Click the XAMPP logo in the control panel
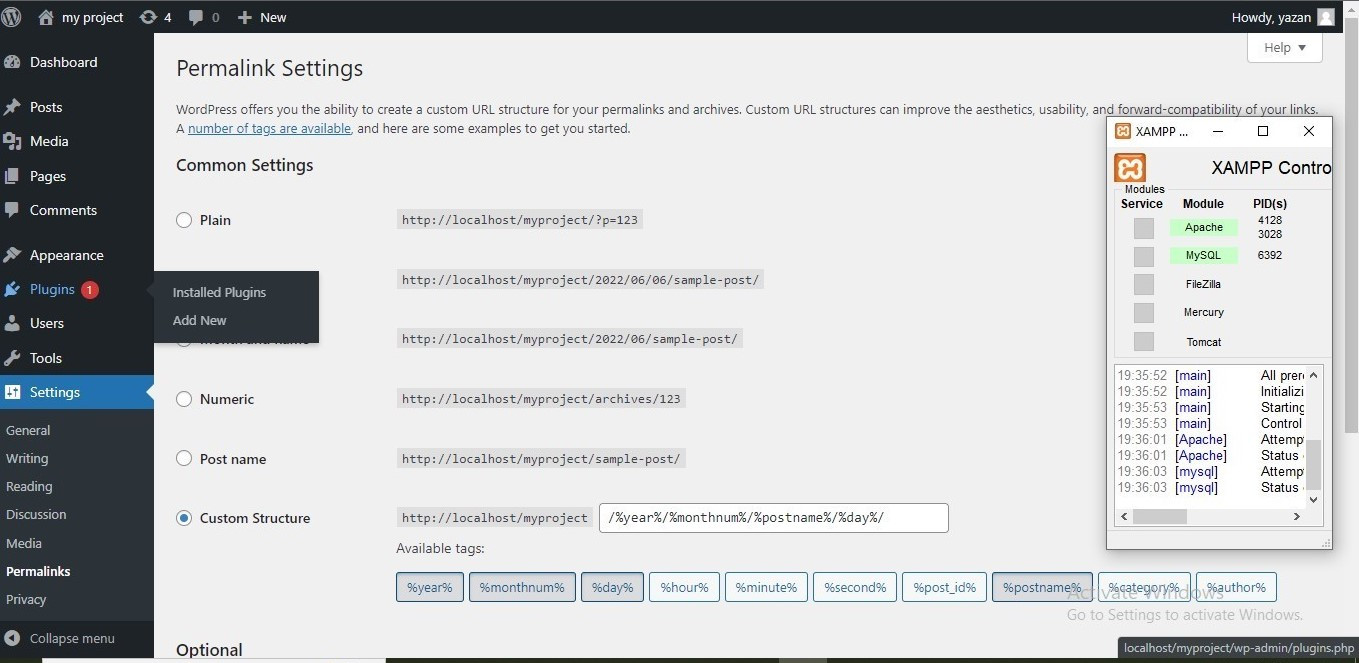Screen dimensions: 1359x663 (x=1130, y=168)
